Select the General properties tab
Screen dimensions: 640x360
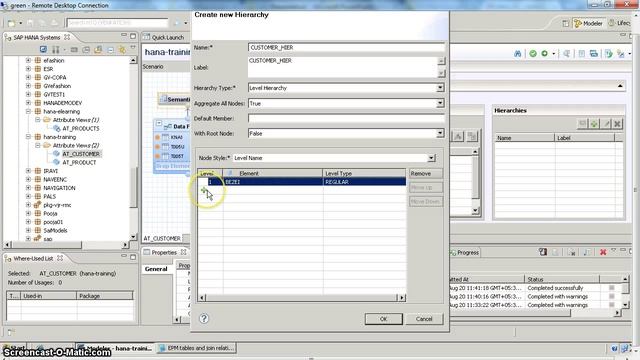(156, 269)
